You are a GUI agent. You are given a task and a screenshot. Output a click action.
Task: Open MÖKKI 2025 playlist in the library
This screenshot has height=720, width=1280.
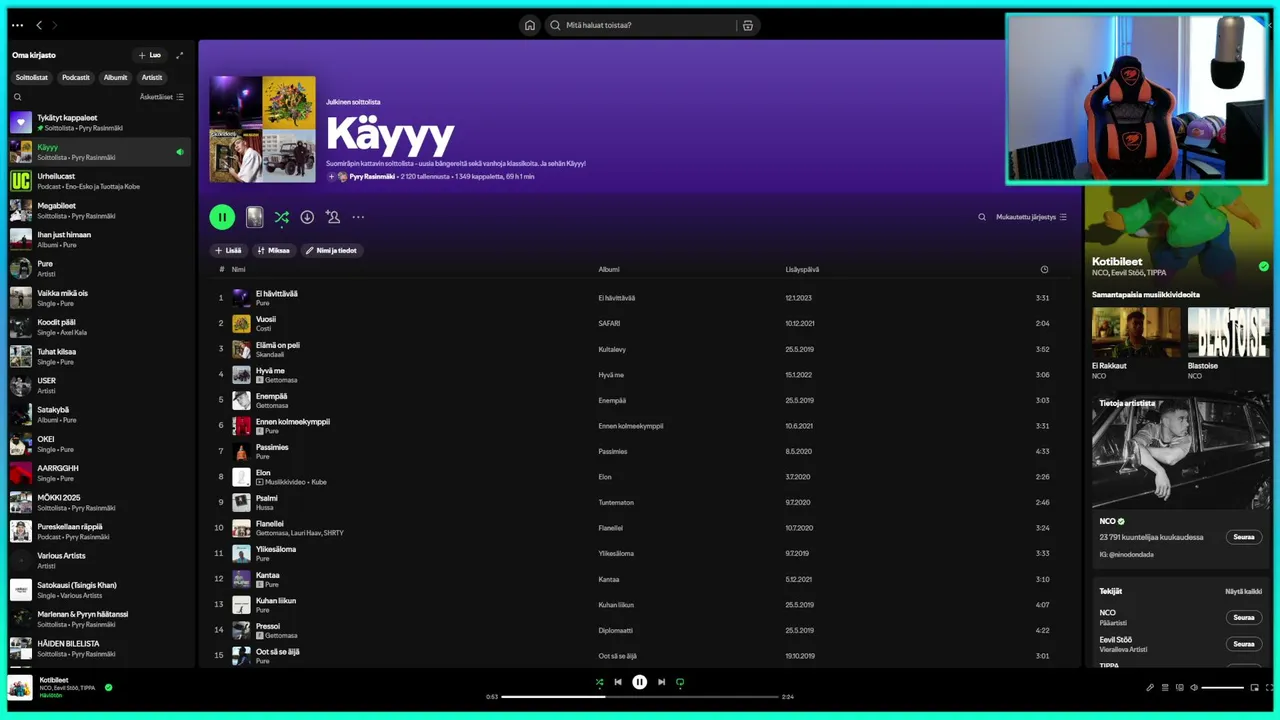(99, 502)
